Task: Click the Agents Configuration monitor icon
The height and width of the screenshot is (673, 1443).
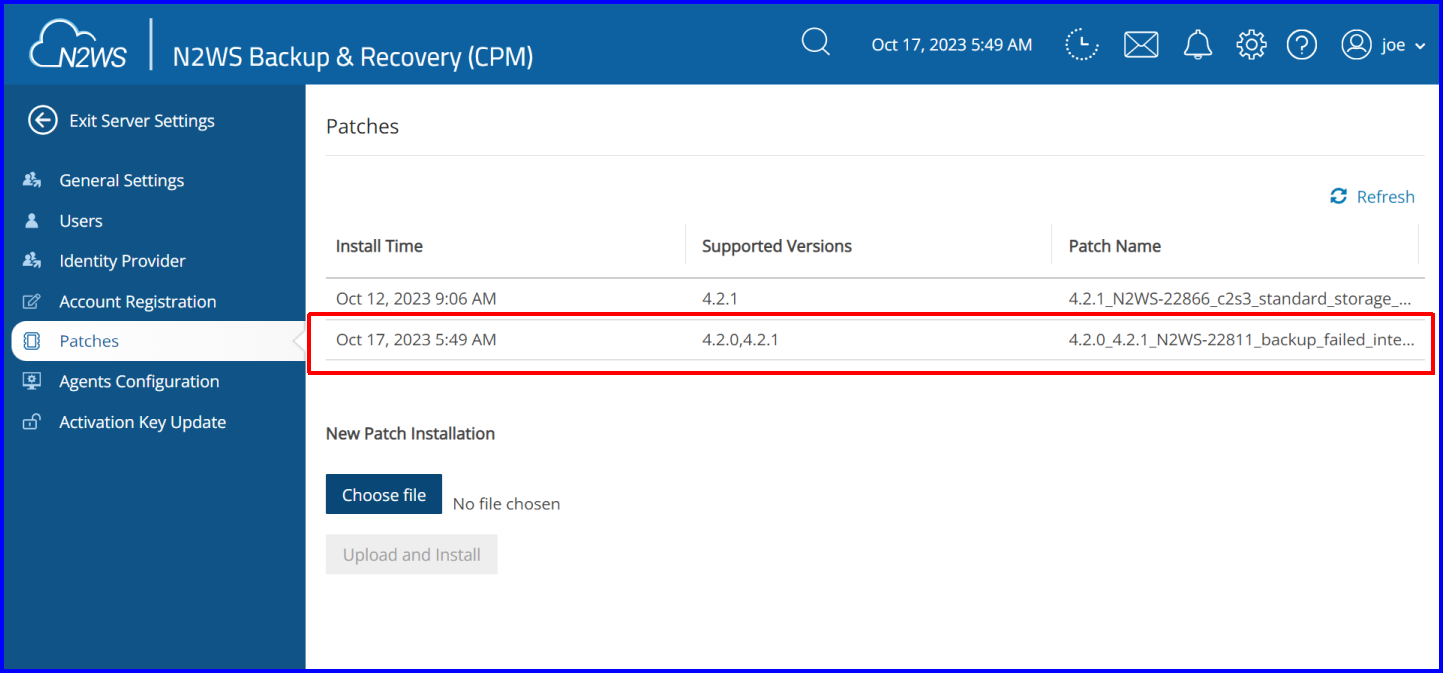Action: click(32, 381)
